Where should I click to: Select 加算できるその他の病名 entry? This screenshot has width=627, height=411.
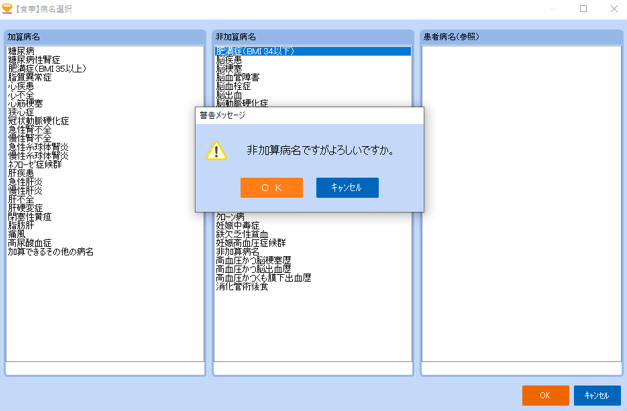point(51,252)
